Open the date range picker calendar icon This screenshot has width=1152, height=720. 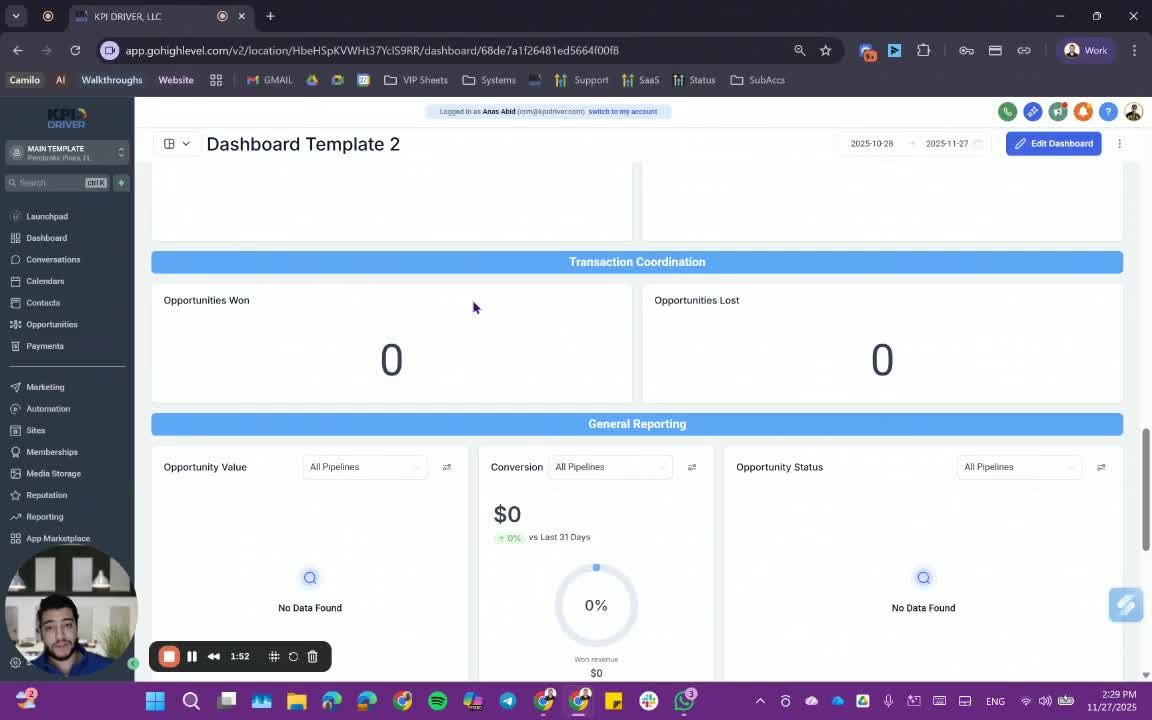(x=978, y=144)
